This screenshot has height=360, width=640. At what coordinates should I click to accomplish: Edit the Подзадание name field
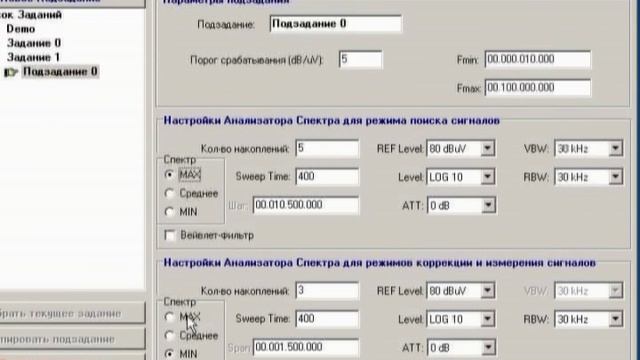336,24
